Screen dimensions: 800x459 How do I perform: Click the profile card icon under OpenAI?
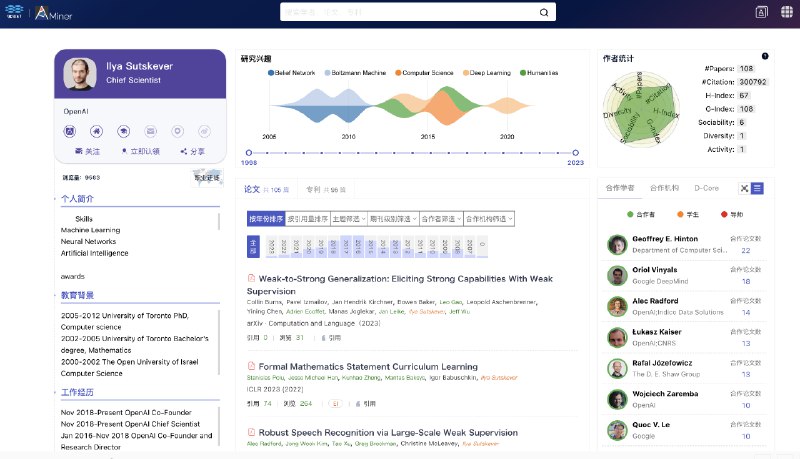[x=69, y=132]
